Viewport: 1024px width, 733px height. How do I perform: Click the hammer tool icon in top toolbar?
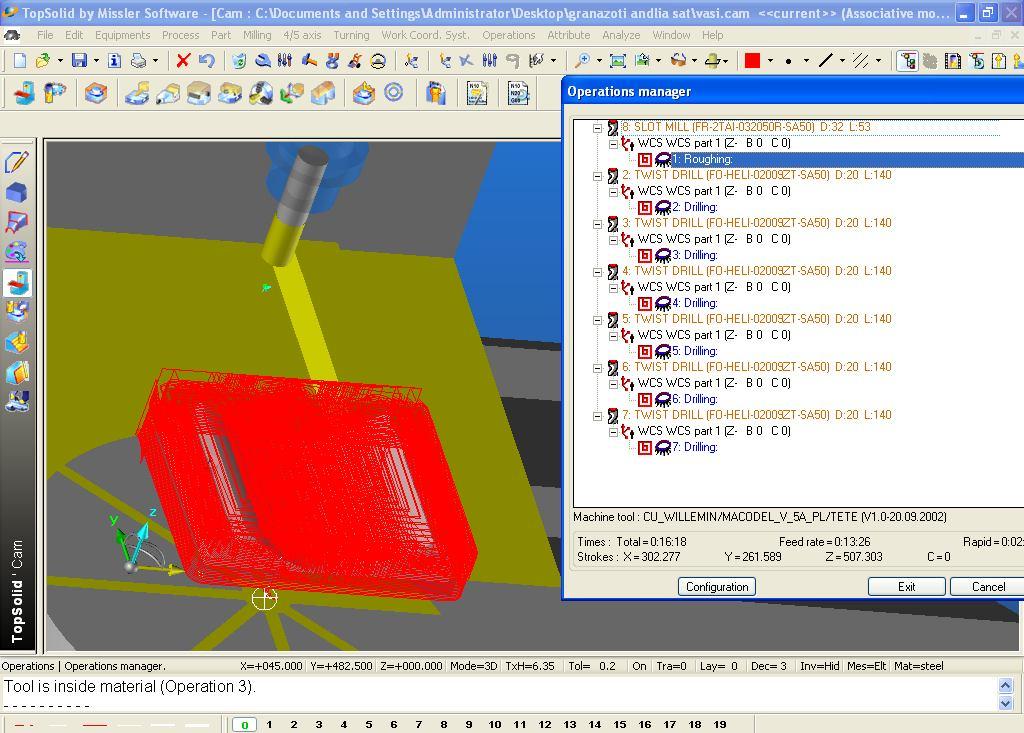coord(309,61)
